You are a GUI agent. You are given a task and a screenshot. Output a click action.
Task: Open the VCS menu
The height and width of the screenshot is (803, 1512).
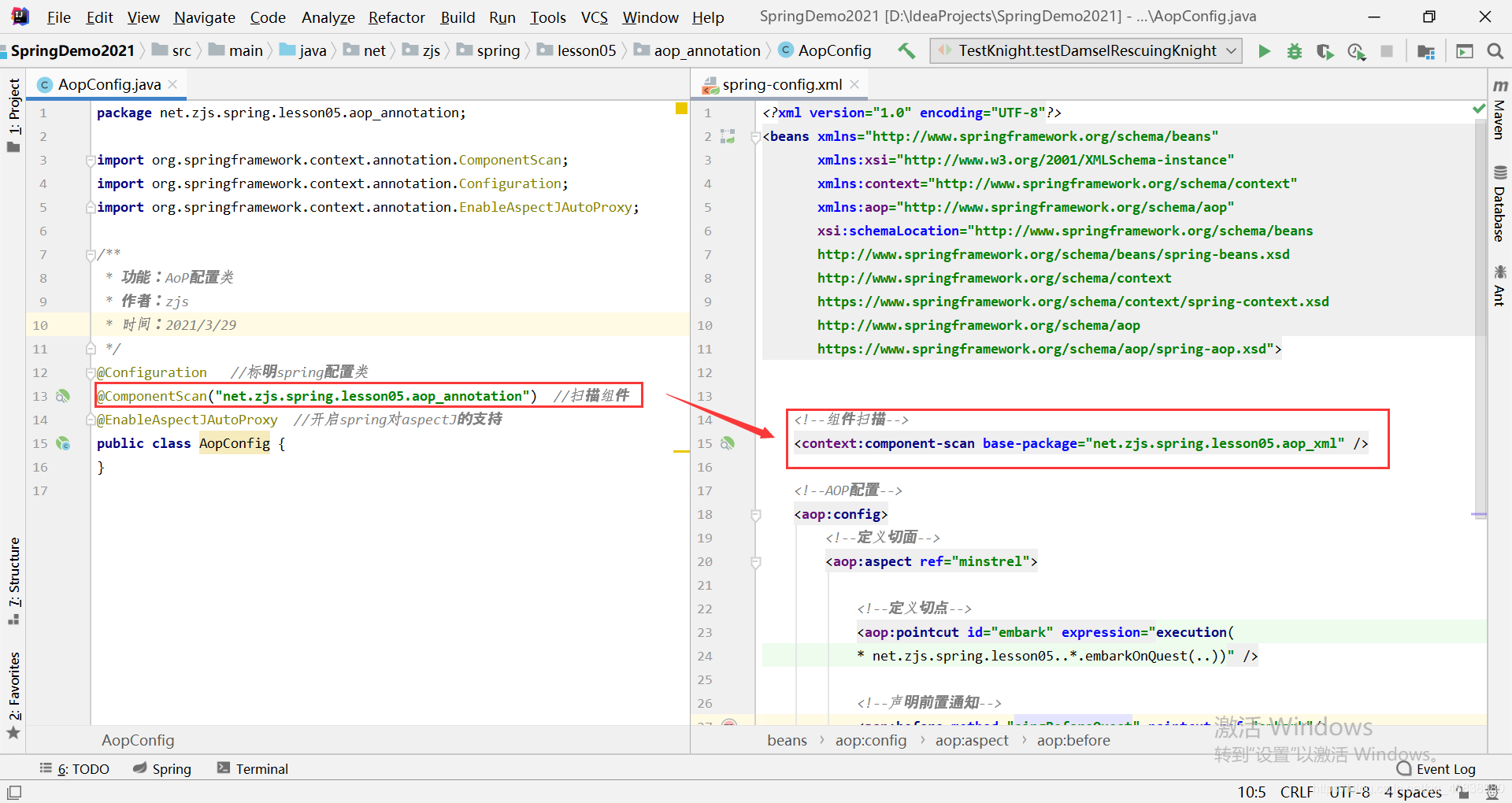tap(594, 17)
